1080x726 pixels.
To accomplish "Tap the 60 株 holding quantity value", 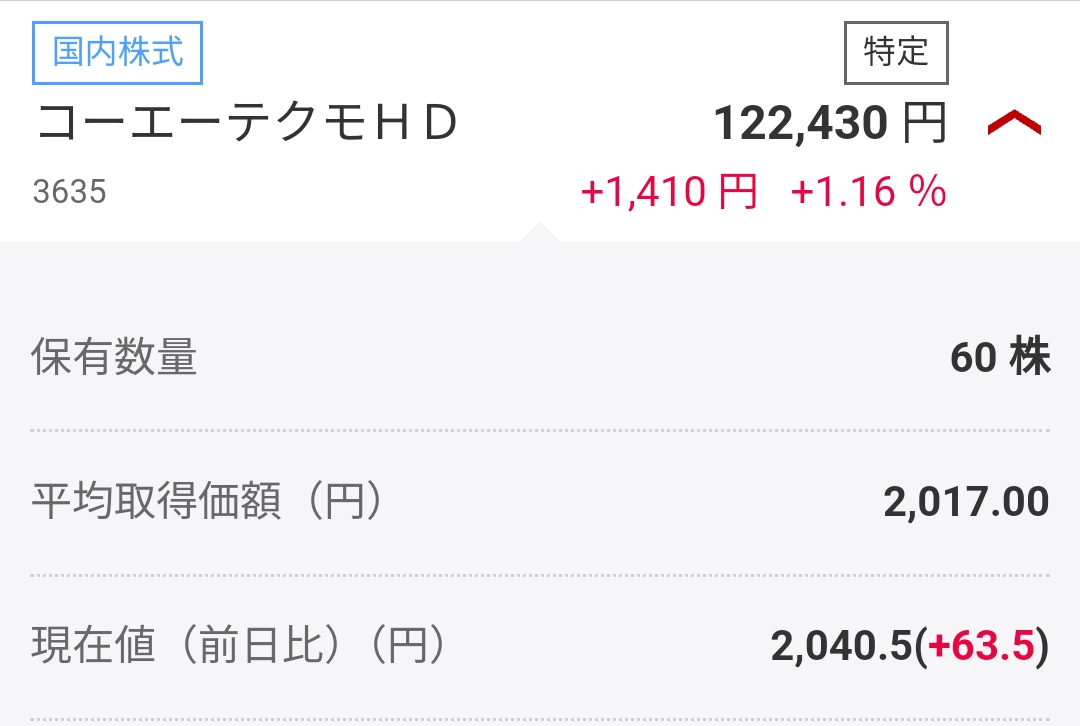I will click(1000, 357).
